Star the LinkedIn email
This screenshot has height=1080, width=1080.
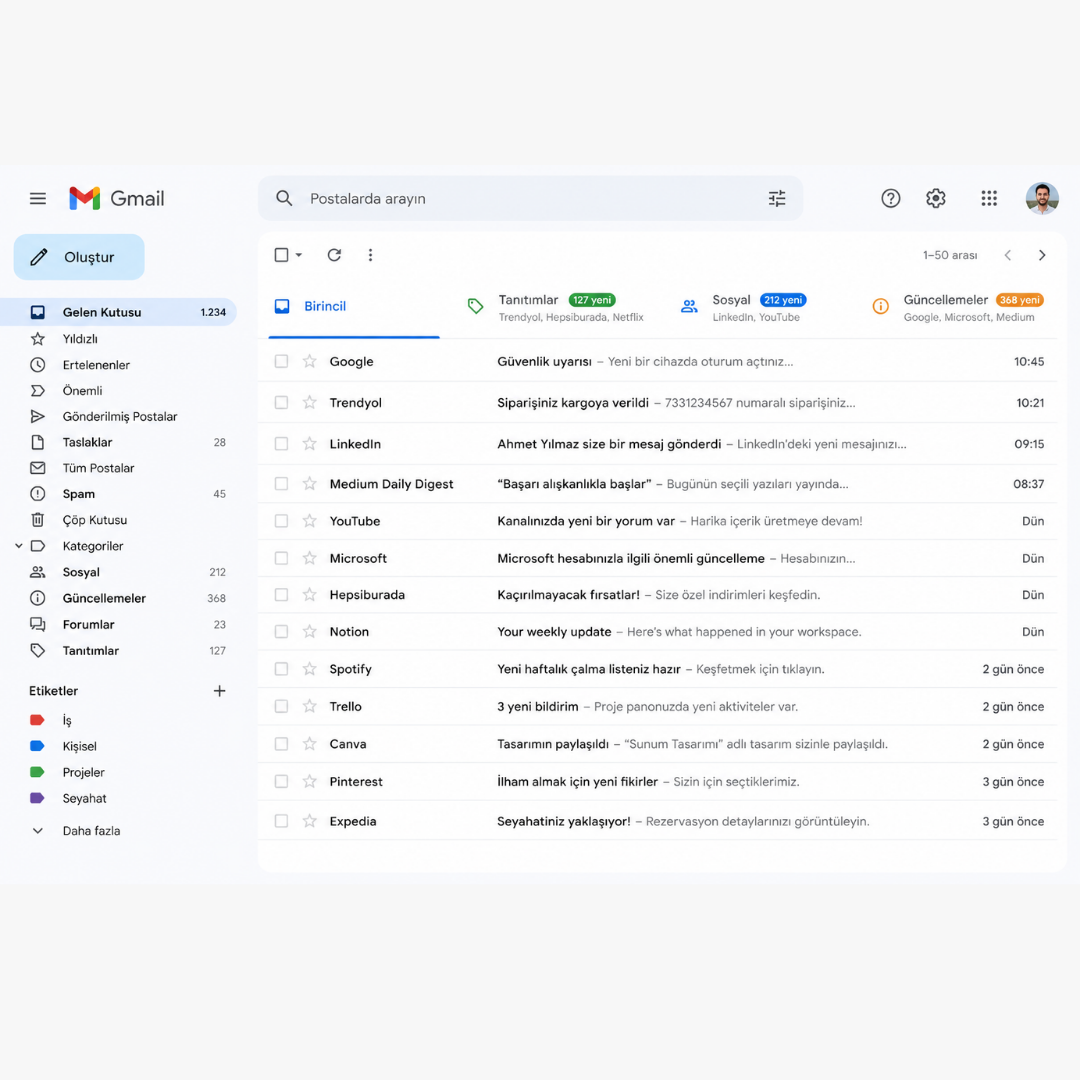(x=309, y=444)
